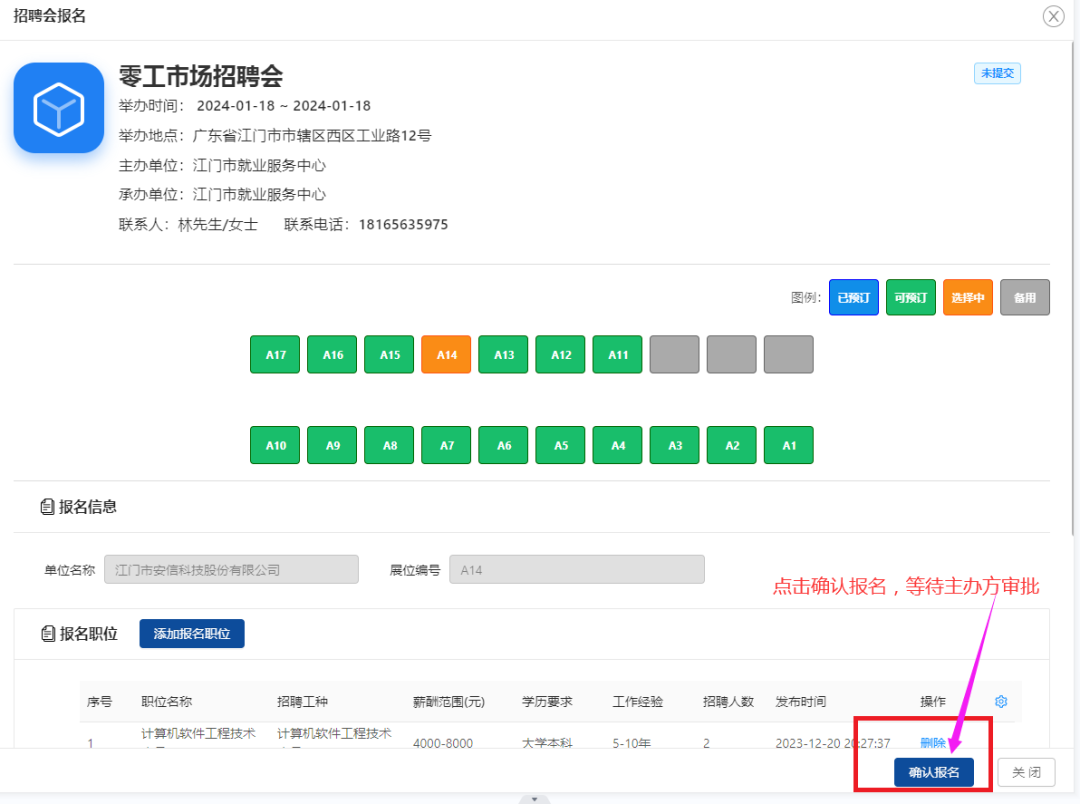
Task: Click the 报名职位 section document icon
Action: pos(47,634)
